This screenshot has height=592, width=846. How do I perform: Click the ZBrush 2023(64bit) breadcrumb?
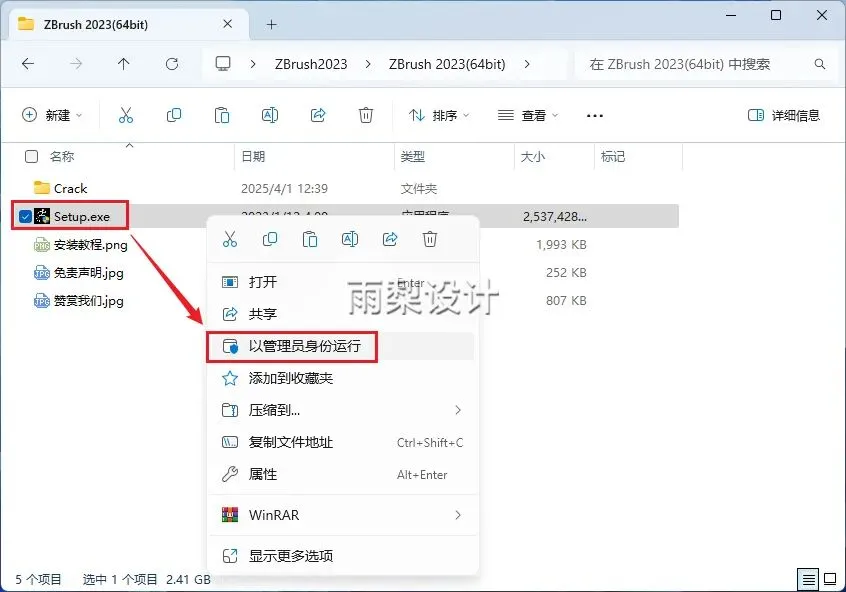click(447, 64)
